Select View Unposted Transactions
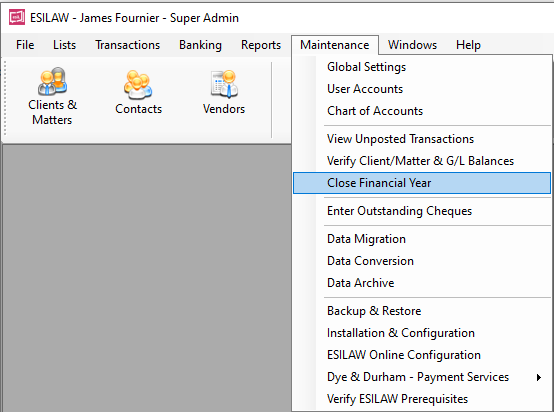The image size is (554, 412). 422,139
